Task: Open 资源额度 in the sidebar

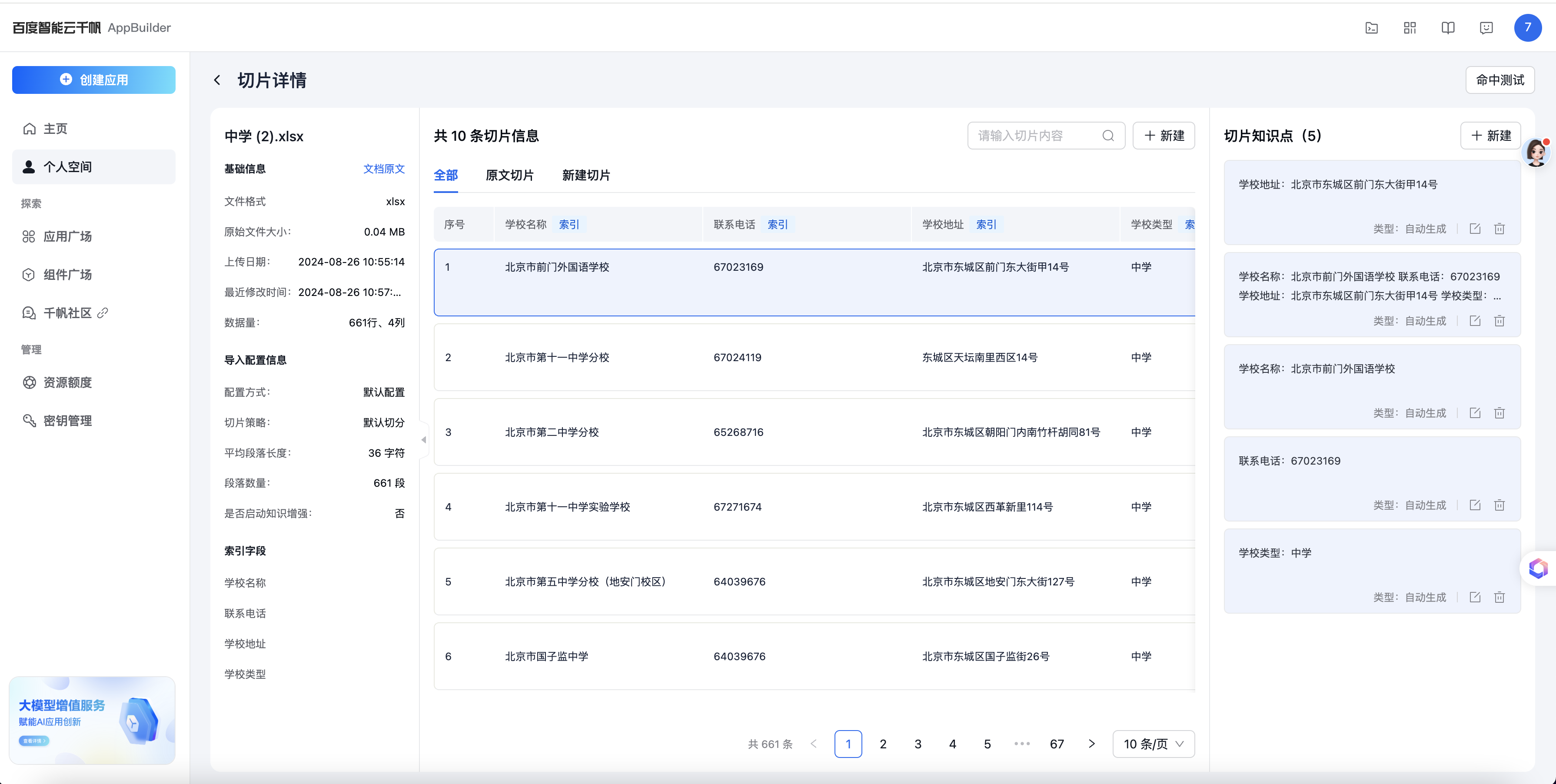Action: point(93,382)
